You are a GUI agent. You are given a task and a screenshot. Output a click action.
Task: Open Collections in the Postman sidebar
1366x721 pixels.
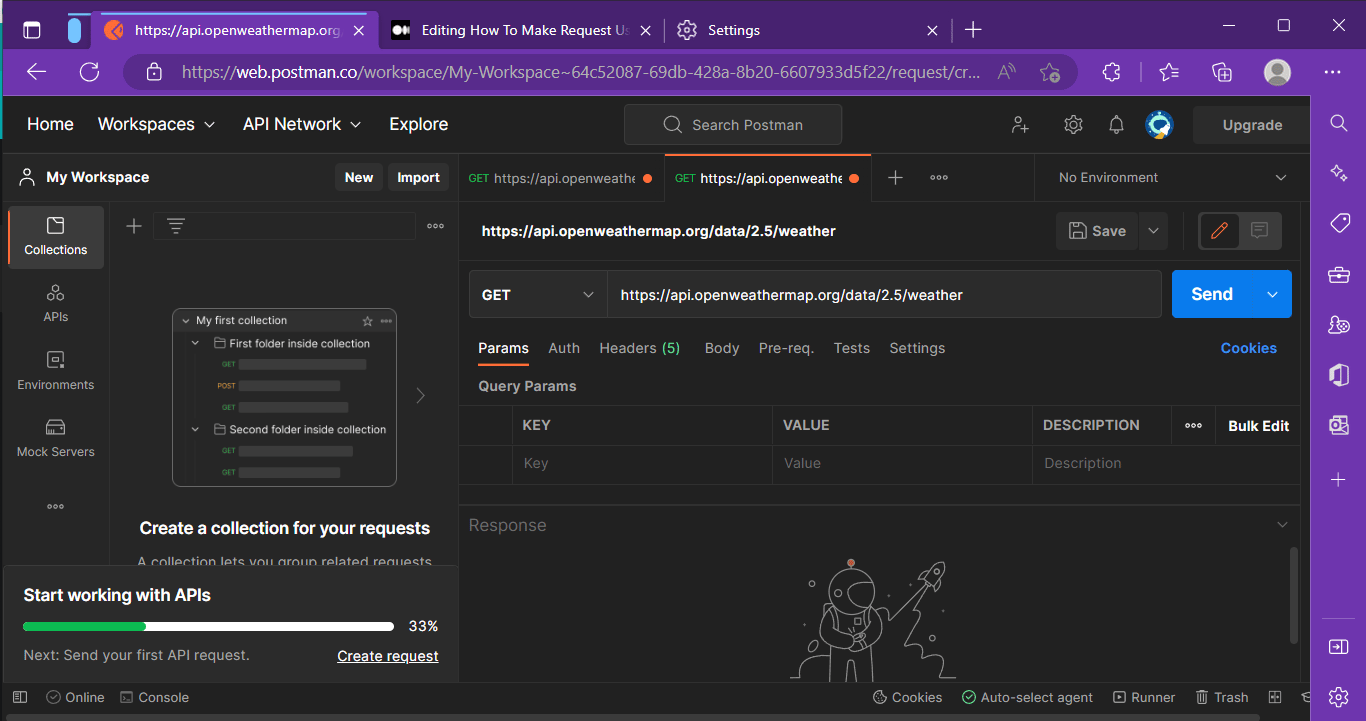coord(56,237)
